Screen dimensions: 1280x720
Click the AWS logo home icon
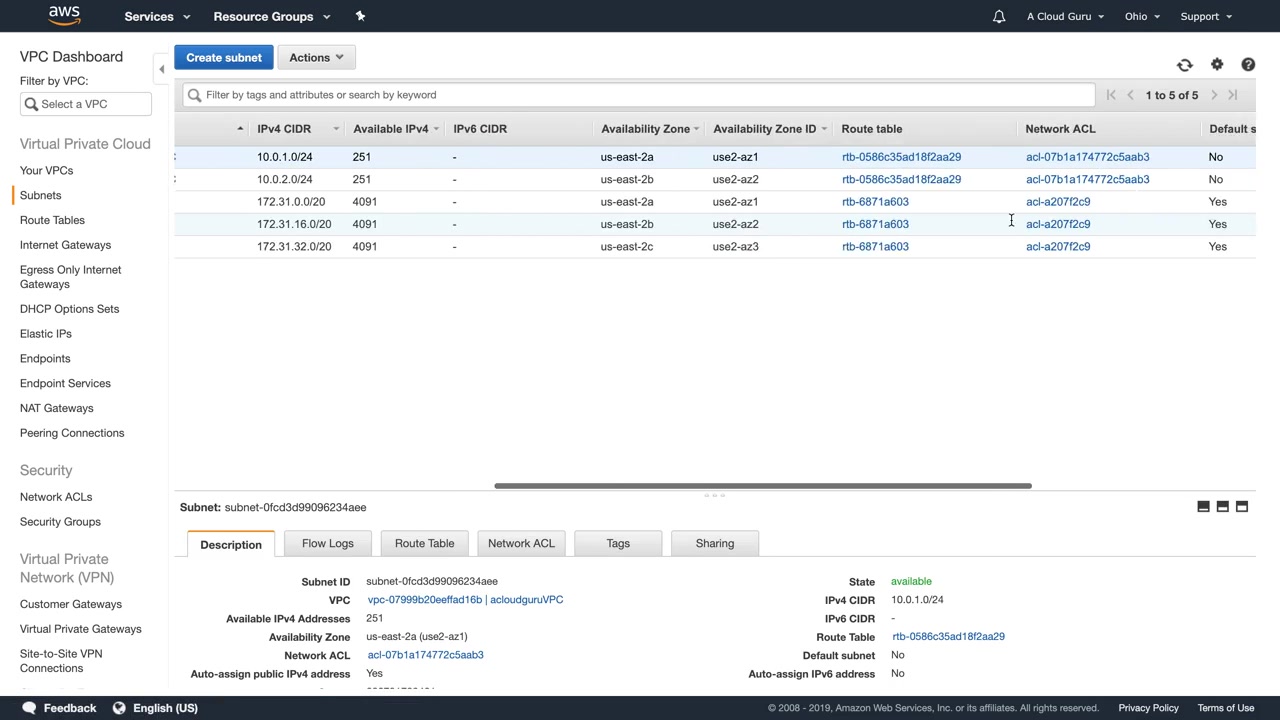point(64,15)
